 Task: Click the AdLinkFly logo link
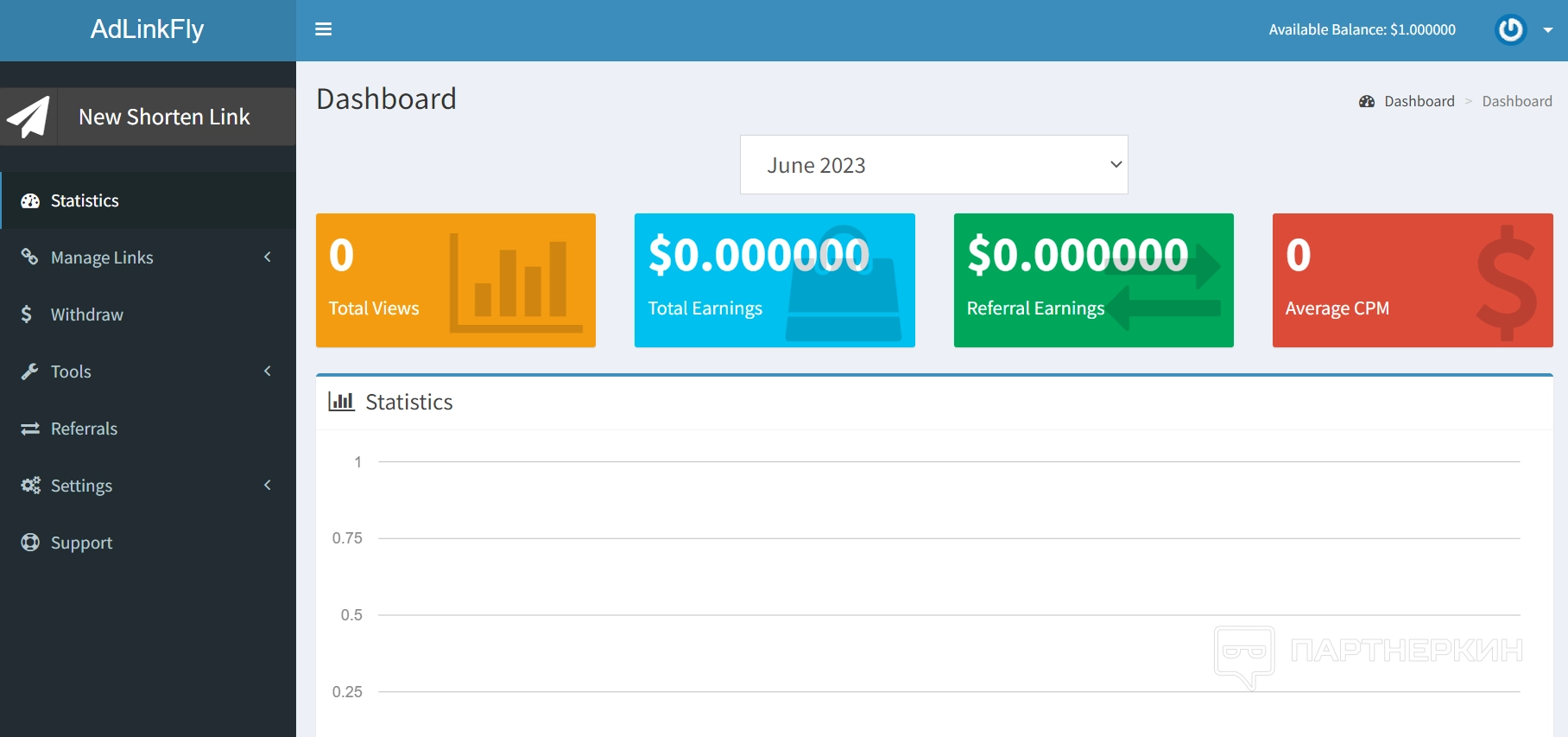click(148, 29)
